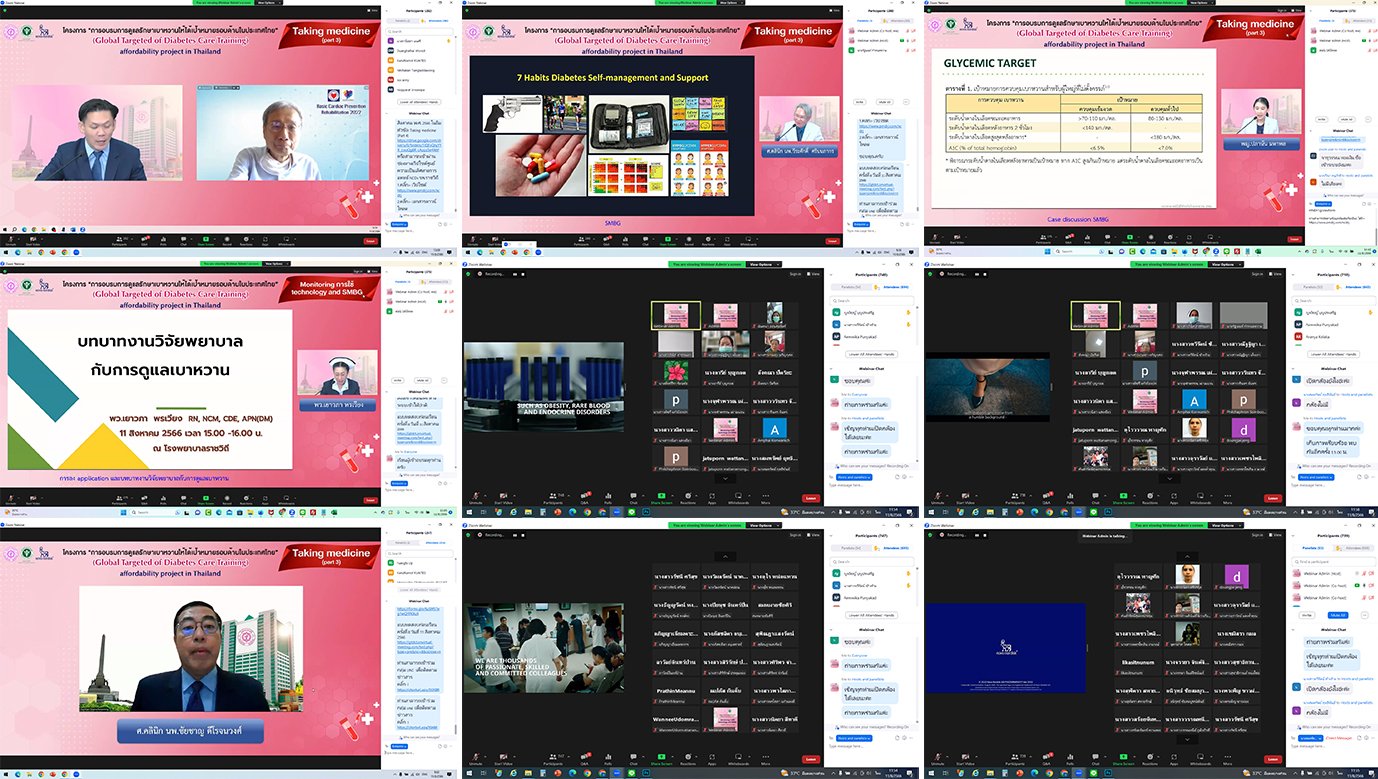Select Panelists tab in the obesity video window
The width and height of the screenshot is (1378, 779).
pos(850,288)
